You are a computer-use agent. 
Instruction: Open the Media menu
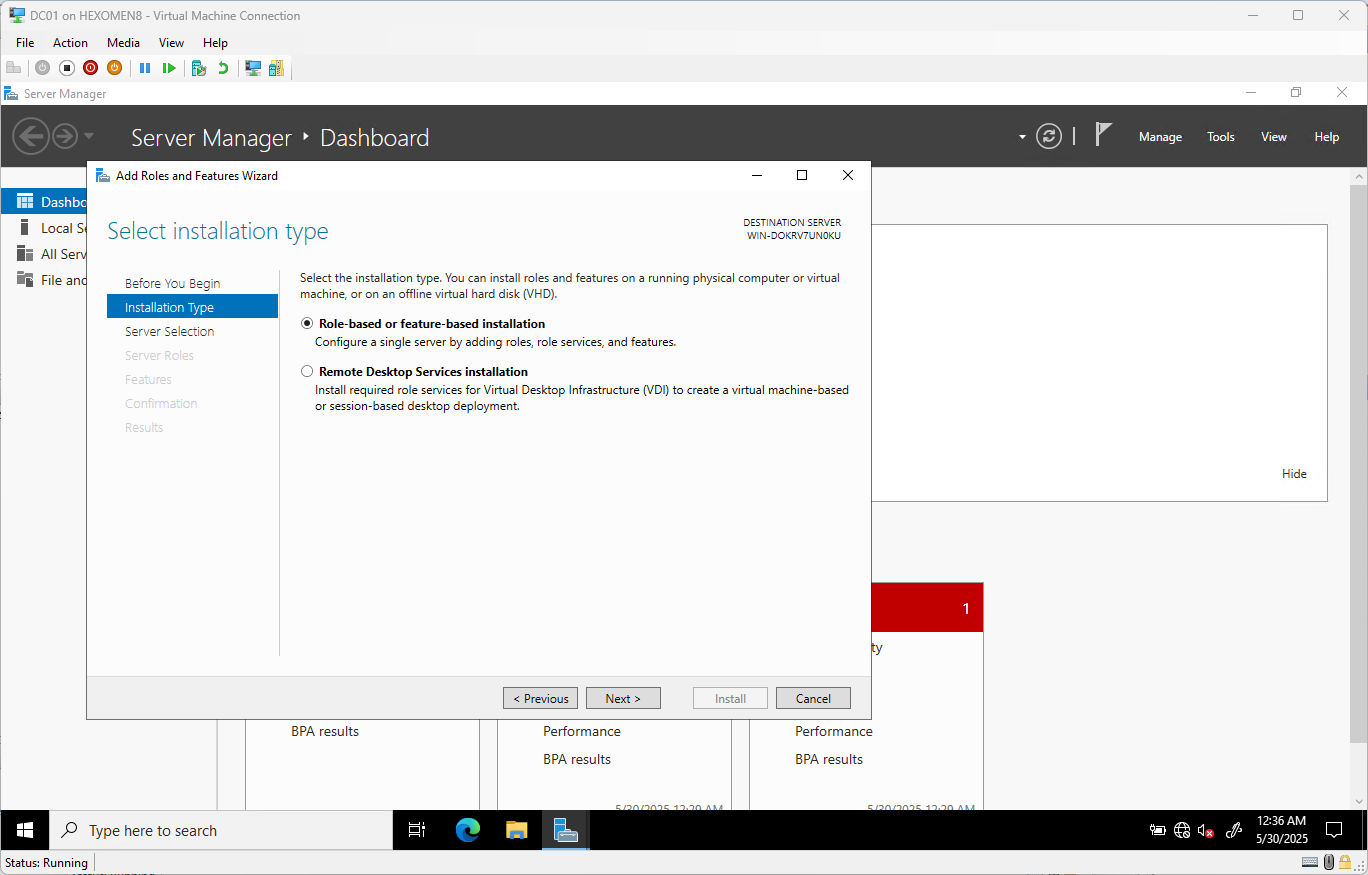coord(123,43)
